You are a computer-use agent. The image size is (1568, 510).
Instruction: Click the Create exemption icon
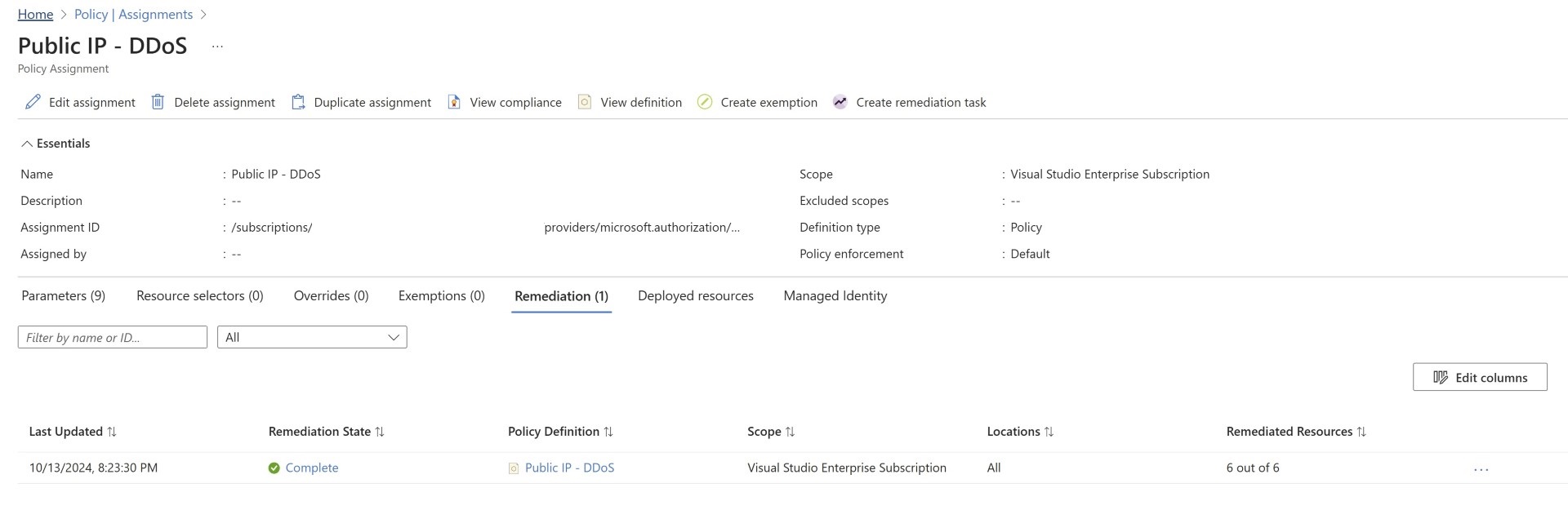(705, 102)
